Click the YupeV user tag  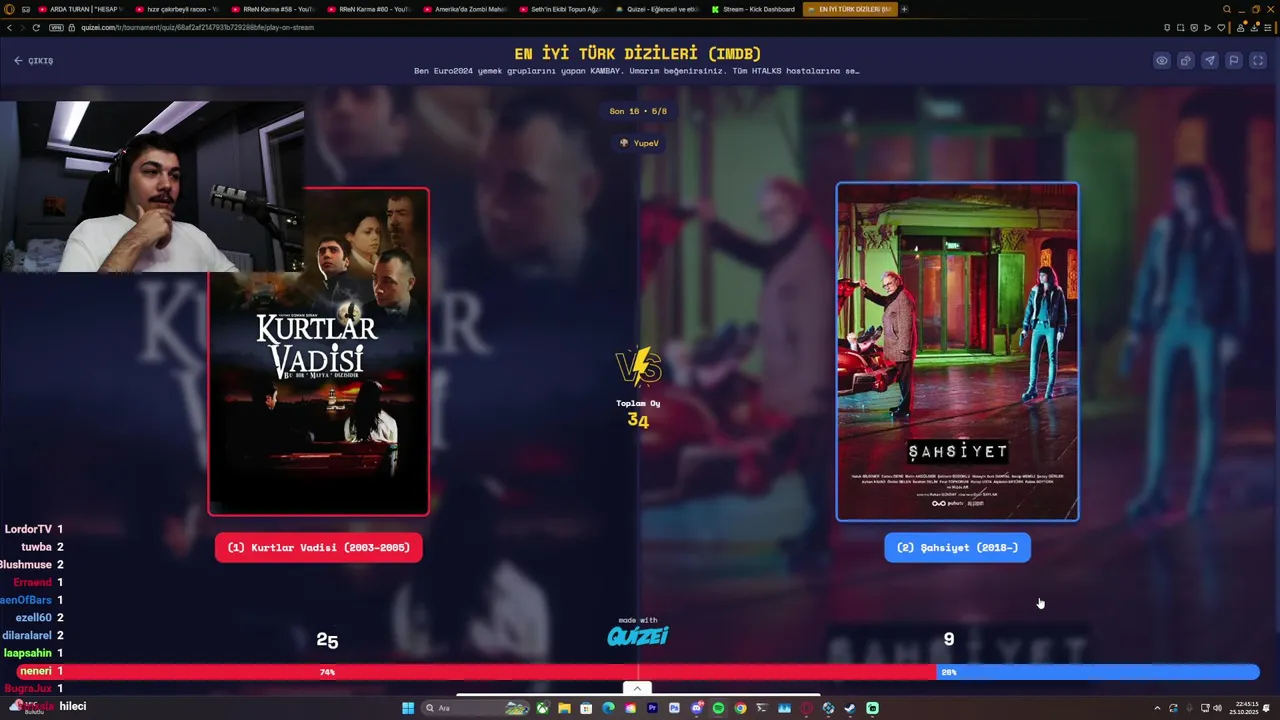pyautogui.click(x=639, y=143)
